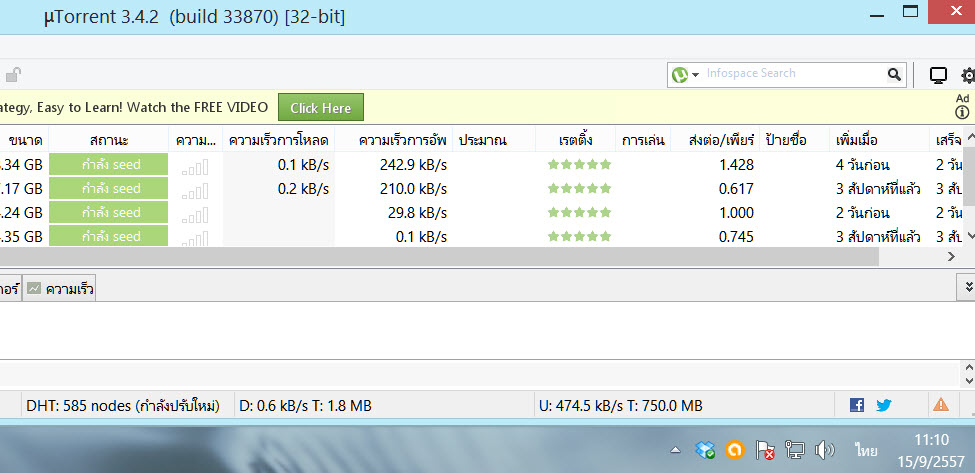Click the ratio value 0.617

point(736,188)
